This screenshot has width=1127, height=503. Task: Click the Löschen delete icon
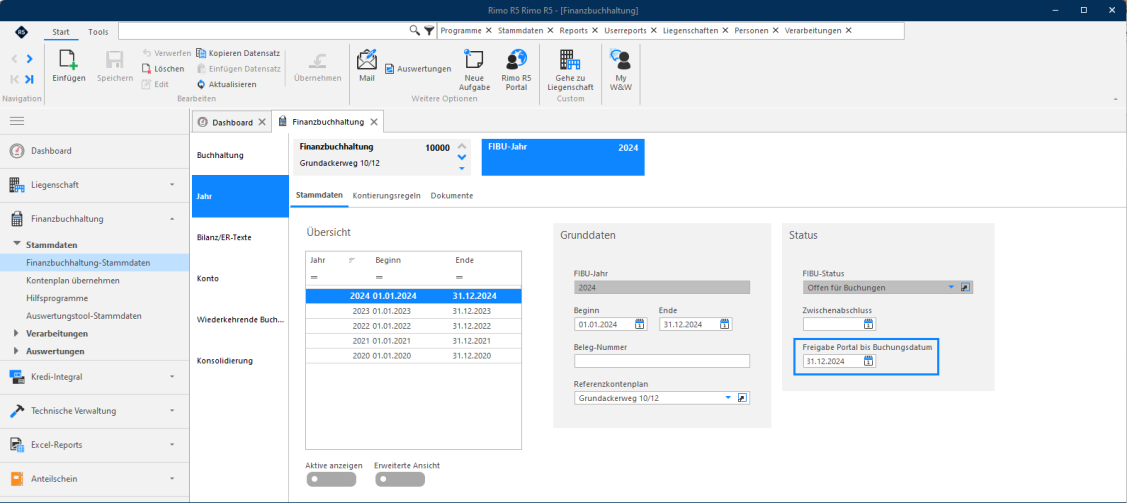point(146,68)
